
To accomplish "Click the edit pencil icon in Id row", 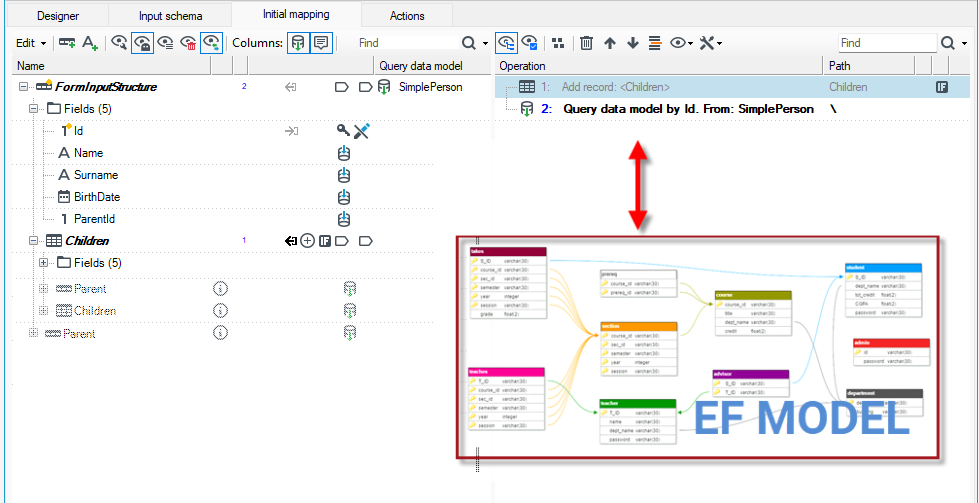I will (362, 130).
